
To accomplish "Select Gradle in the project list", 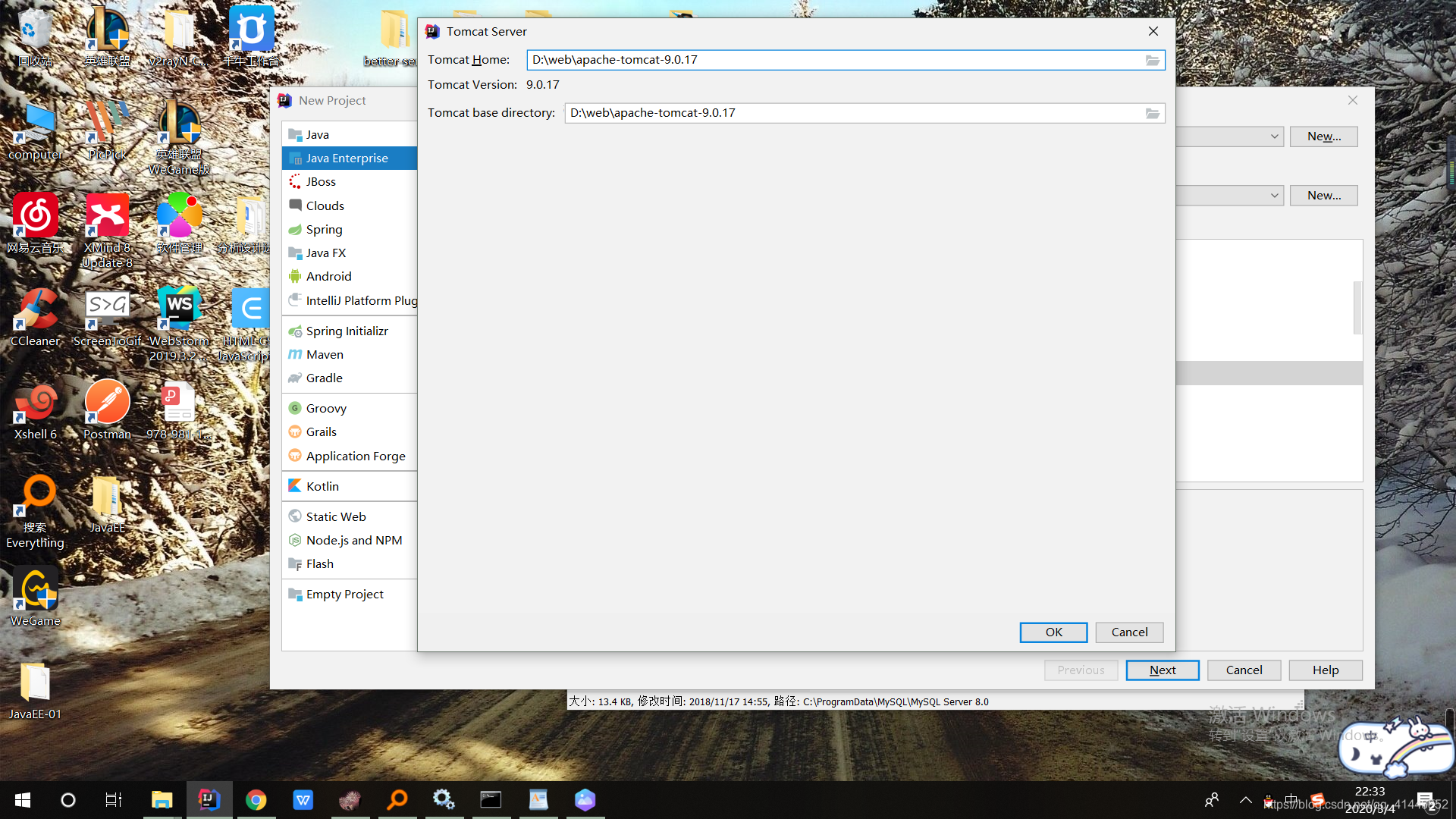I will click(324, 378).
